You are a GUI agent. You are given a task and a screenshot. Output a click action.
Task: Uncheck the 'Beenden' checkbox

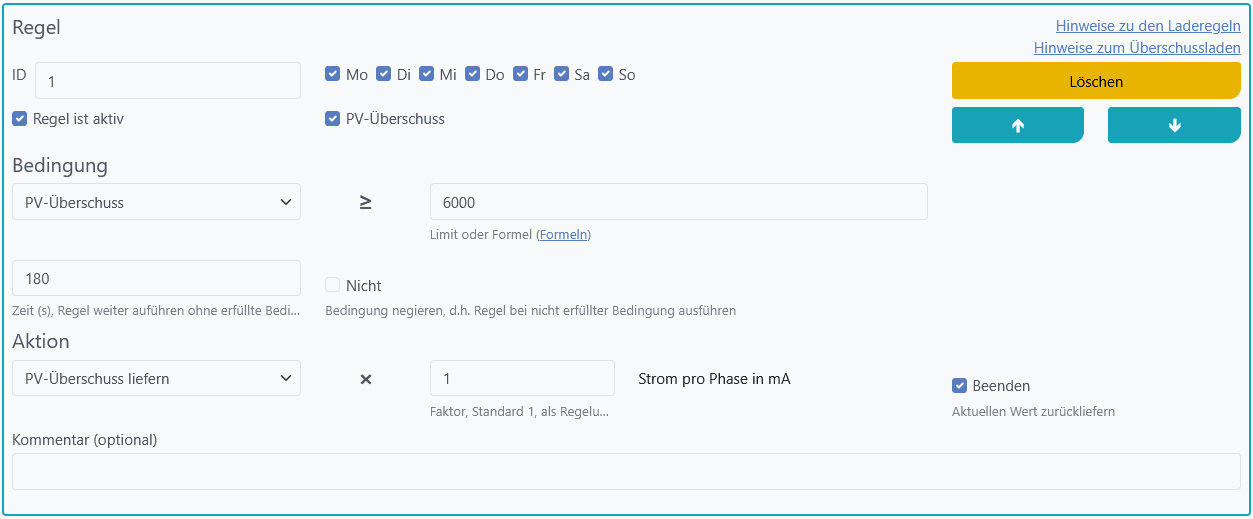[959, 385]
